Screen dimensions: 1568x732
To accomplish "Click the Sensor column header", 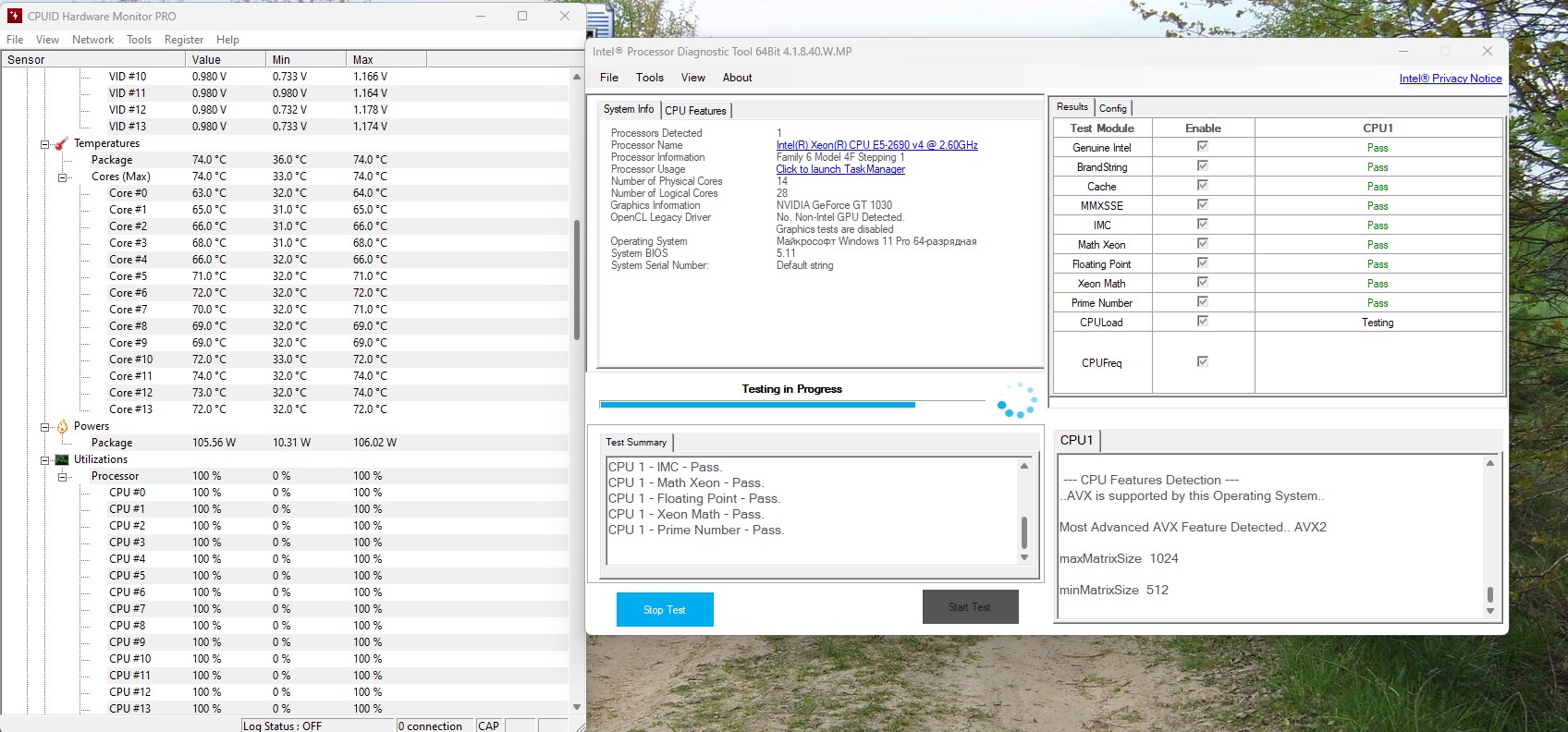I will pos(92,59).
